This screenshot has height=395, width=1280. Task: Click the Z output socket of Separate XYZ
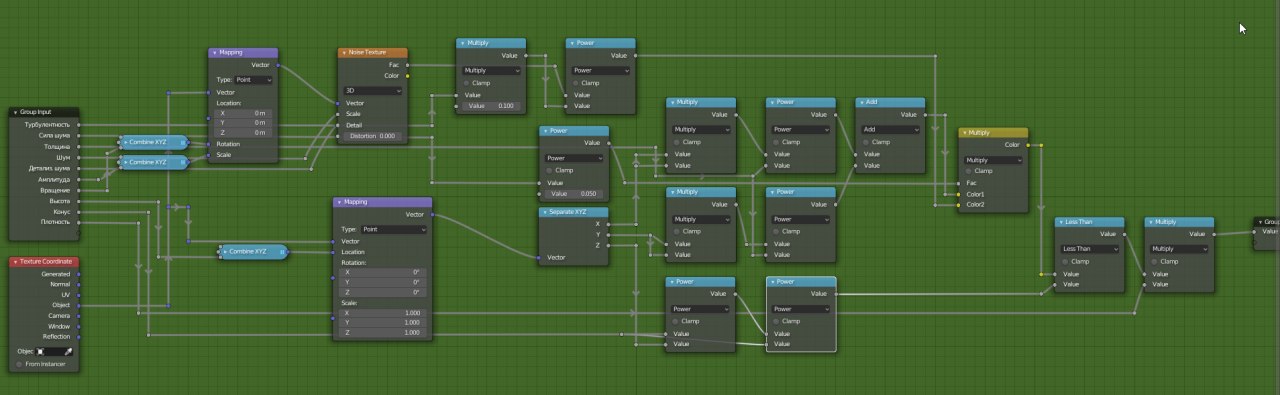pyautogui.click(x=609, y=245)
